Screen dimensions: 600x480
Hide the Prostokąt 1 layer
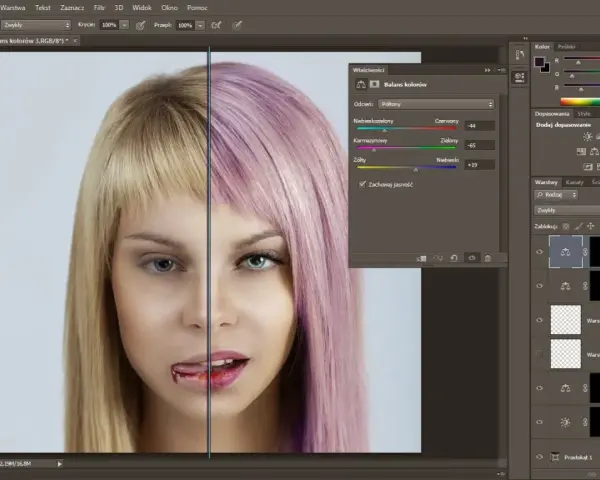point(540,457)
